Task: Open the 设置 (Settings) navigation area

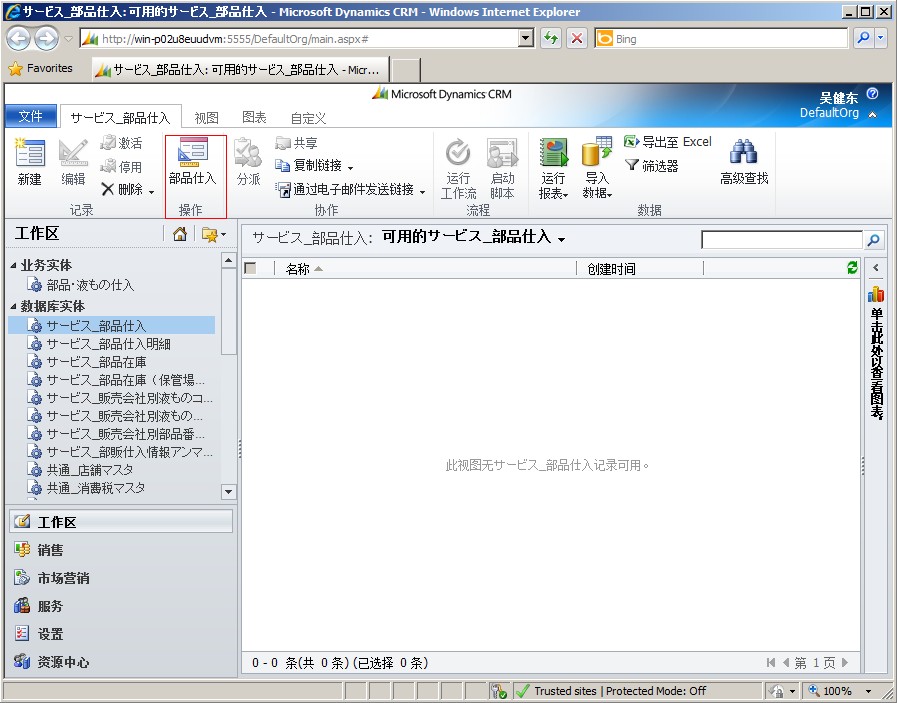Action: [x=121, y=634]
